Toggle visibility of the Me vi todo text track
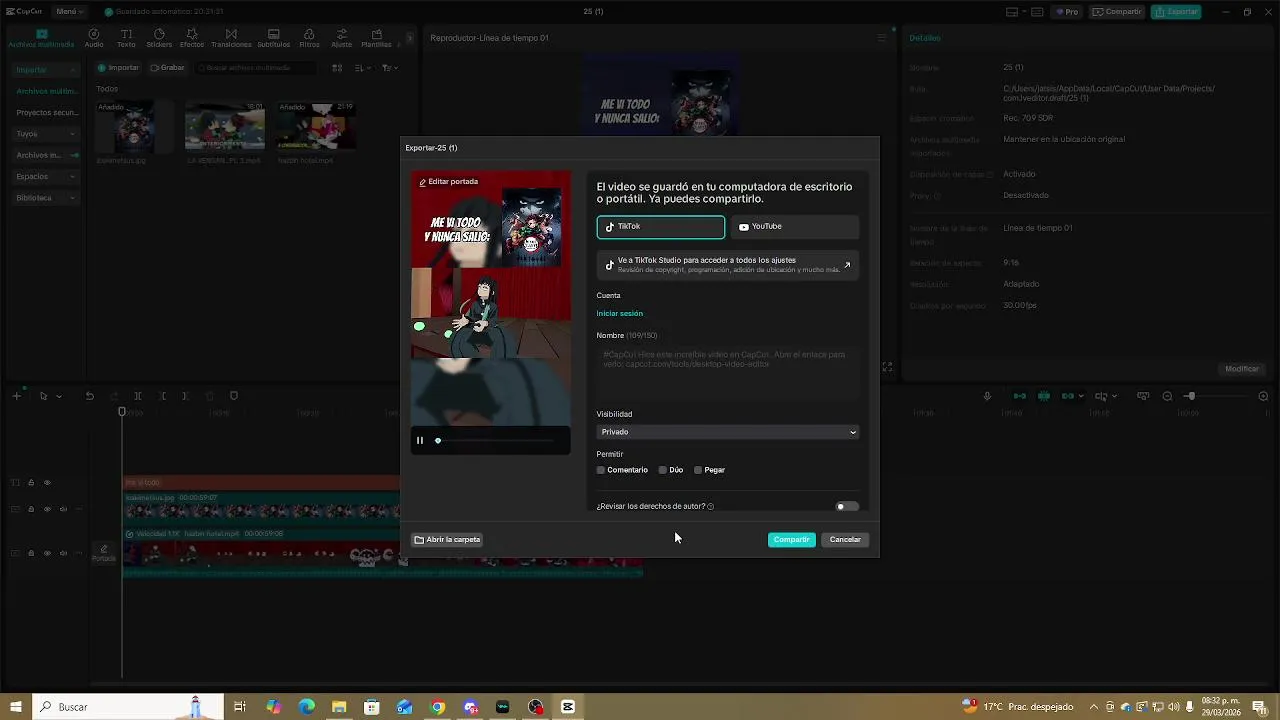The width and height of the screenshot is (1280, 720). click(x=47, y=483)
